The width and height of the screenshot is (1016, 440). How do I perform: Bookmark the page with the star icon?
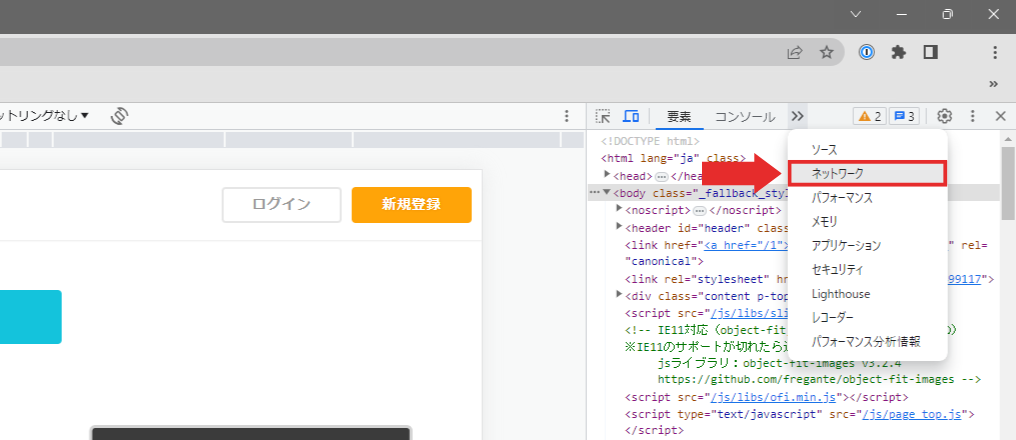[x=826, y=52]
